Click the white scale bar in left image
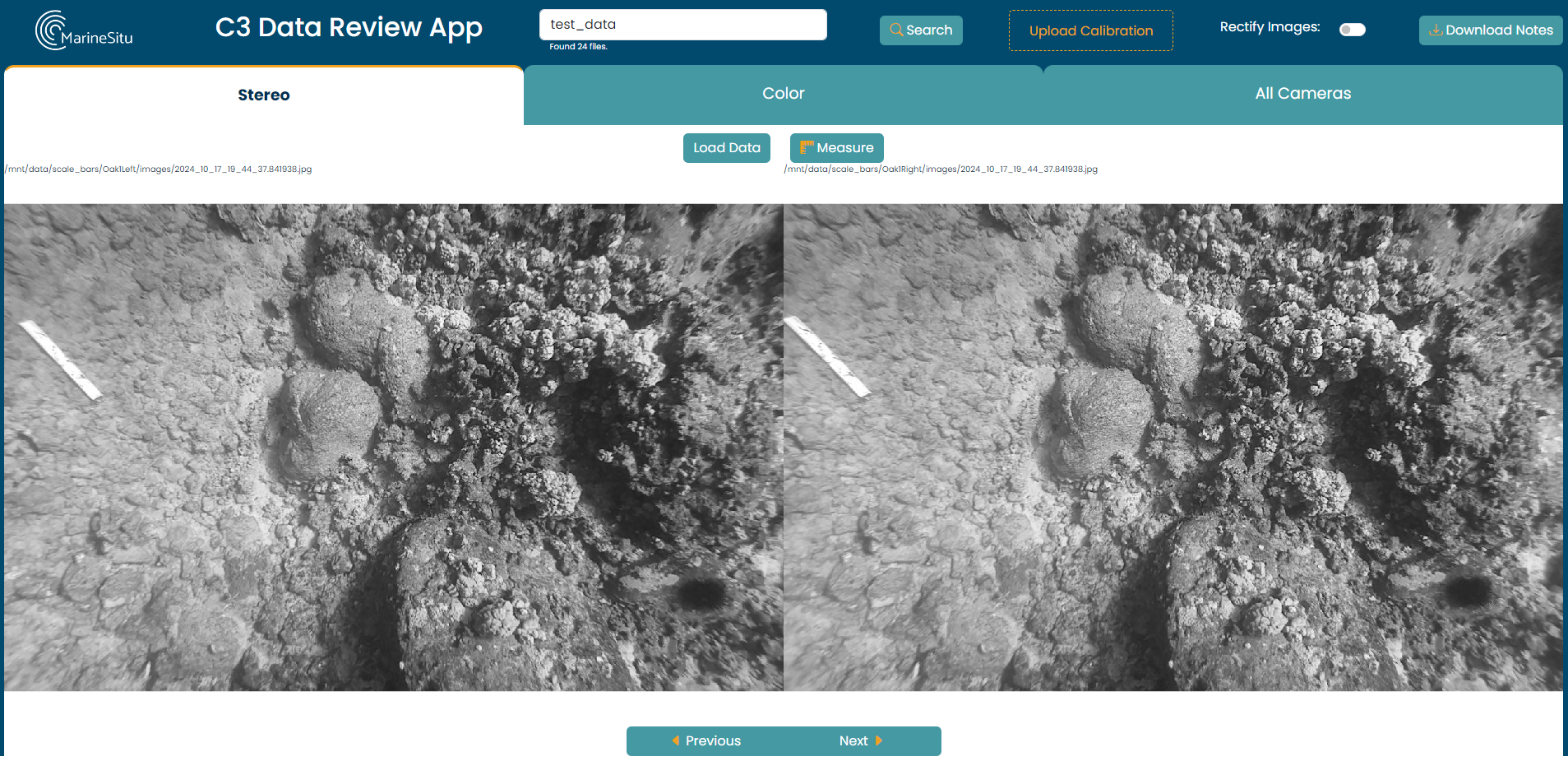The image size is (1568, 761). click(x=60, y=360)
